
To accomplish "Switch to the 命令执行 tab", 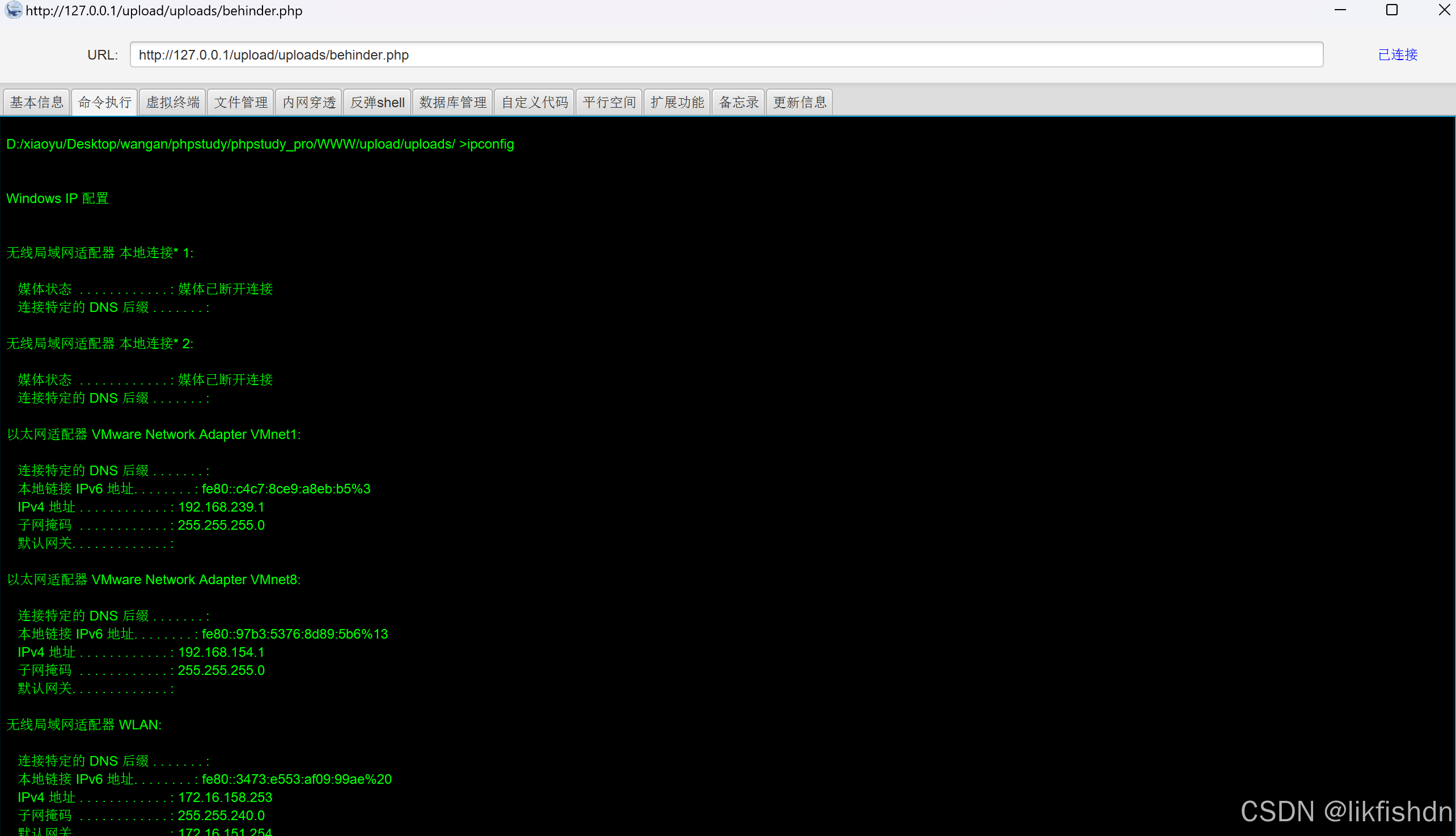I will pyautogui.click(x=104, y=102).
